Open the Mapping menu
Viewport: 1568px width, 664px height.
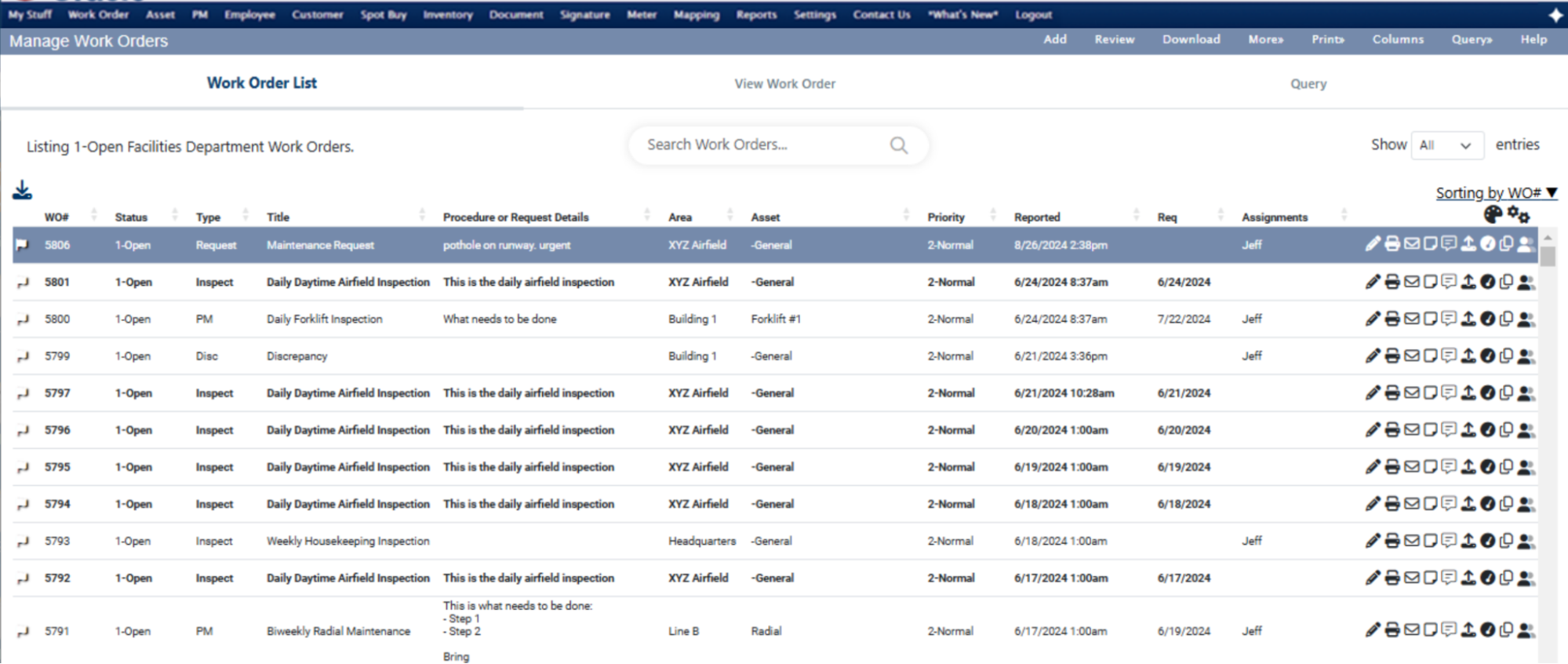pos(697,14)
